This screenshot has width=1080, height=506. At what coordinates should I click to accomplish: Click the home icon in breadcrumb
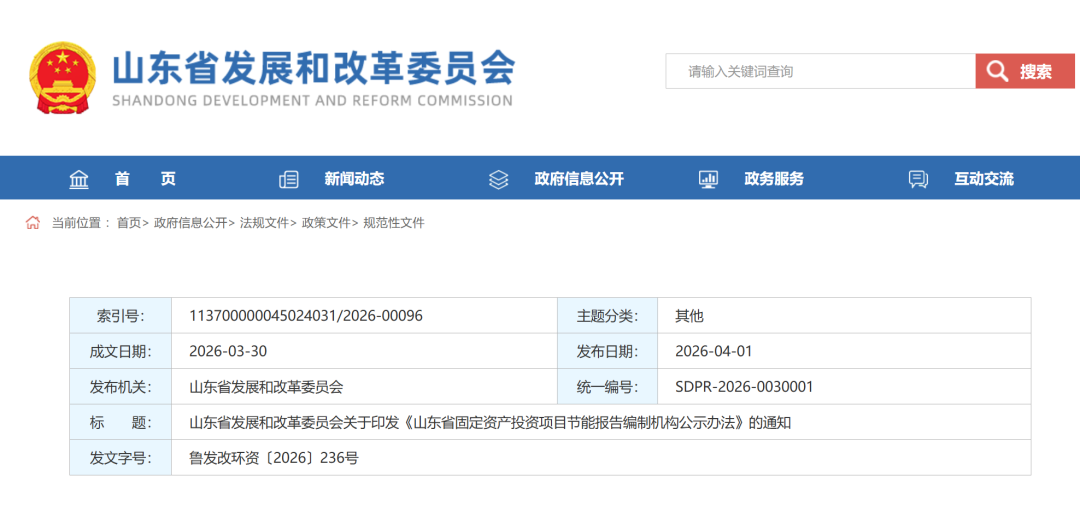click(33, 223)
